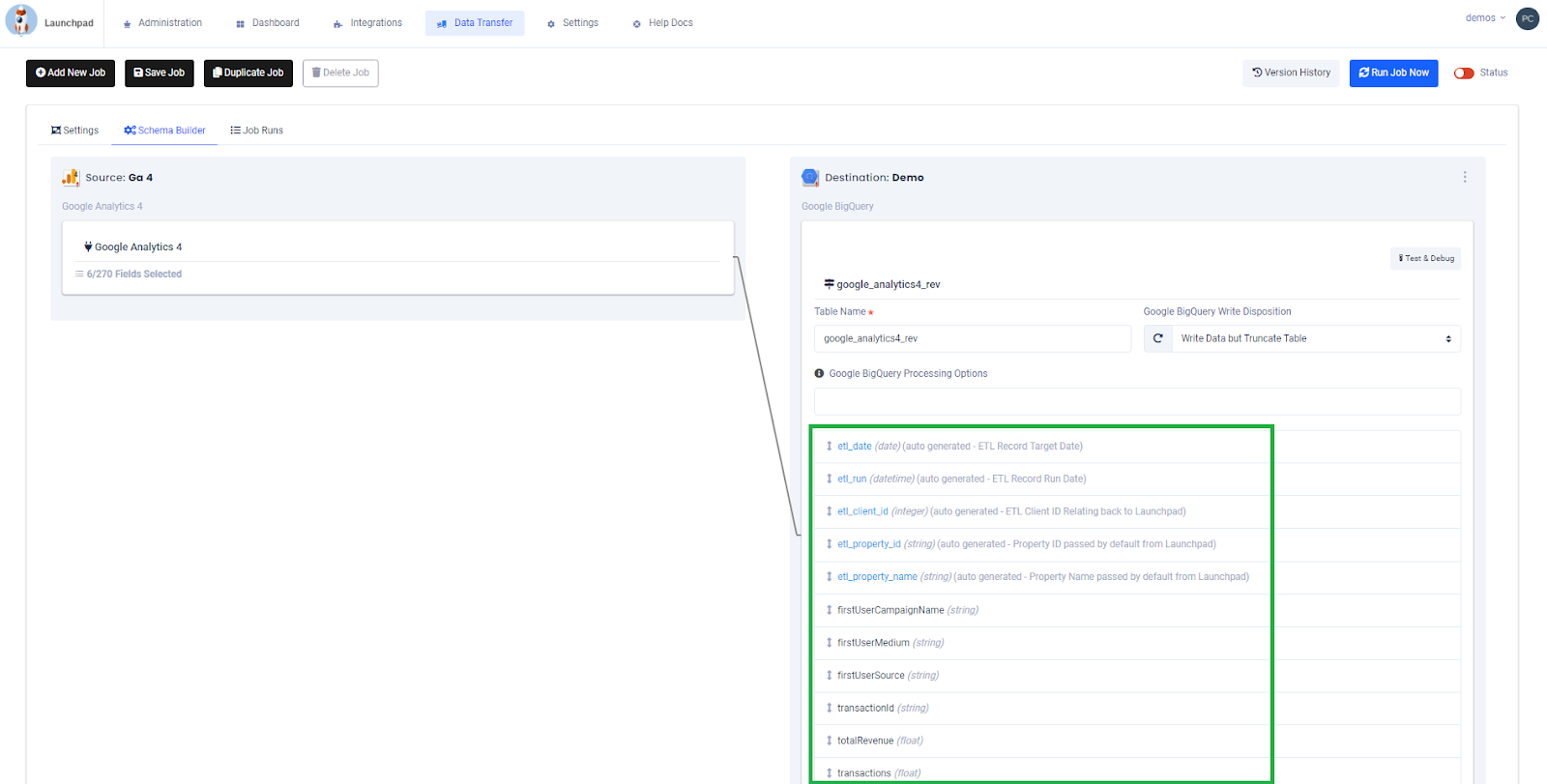Expand the demos account dropdown
The width and height of the screenshot is (1547, 784).
click(1485, 18)
